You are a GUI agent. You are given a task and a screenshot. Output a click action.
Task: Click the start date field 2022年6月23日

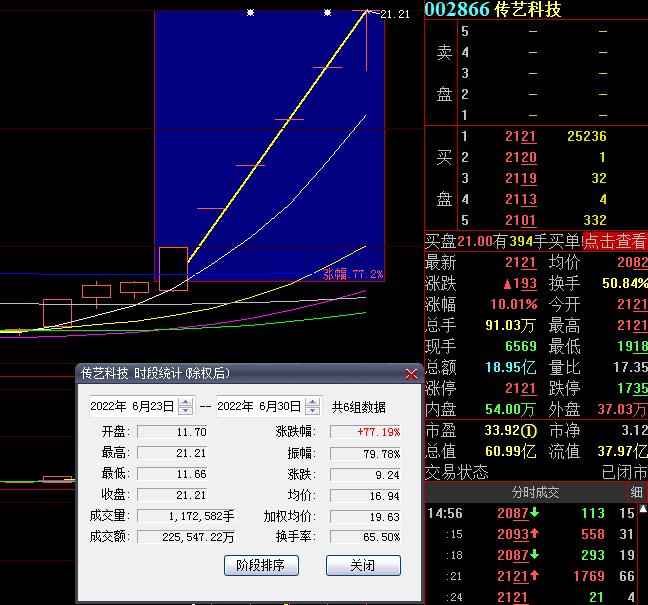pyautogui.click(x=132, y=407)
